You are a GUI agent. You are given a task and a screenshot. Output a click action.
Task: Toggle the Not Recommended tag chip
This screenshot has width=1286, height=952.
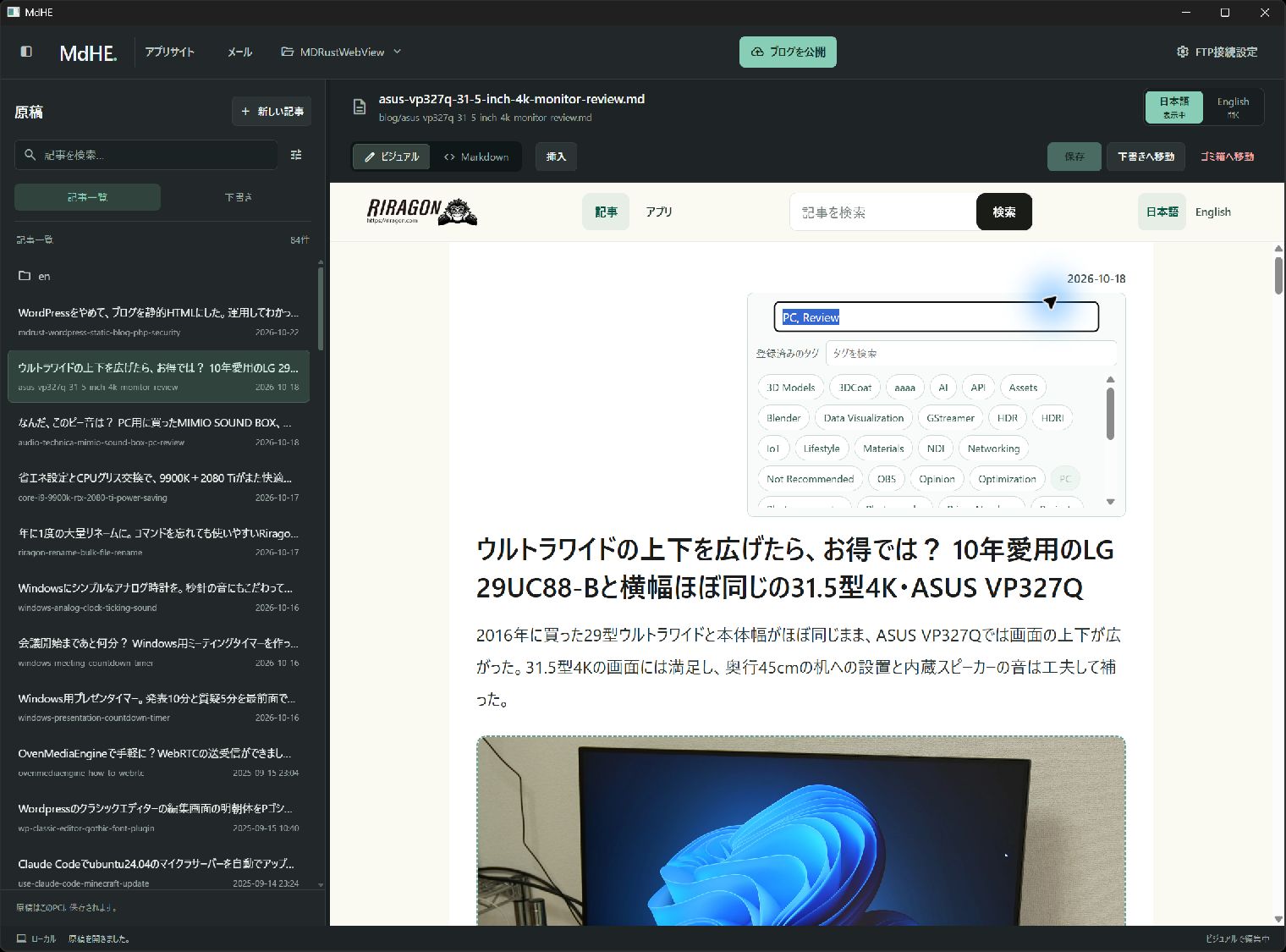coord(811,479)
